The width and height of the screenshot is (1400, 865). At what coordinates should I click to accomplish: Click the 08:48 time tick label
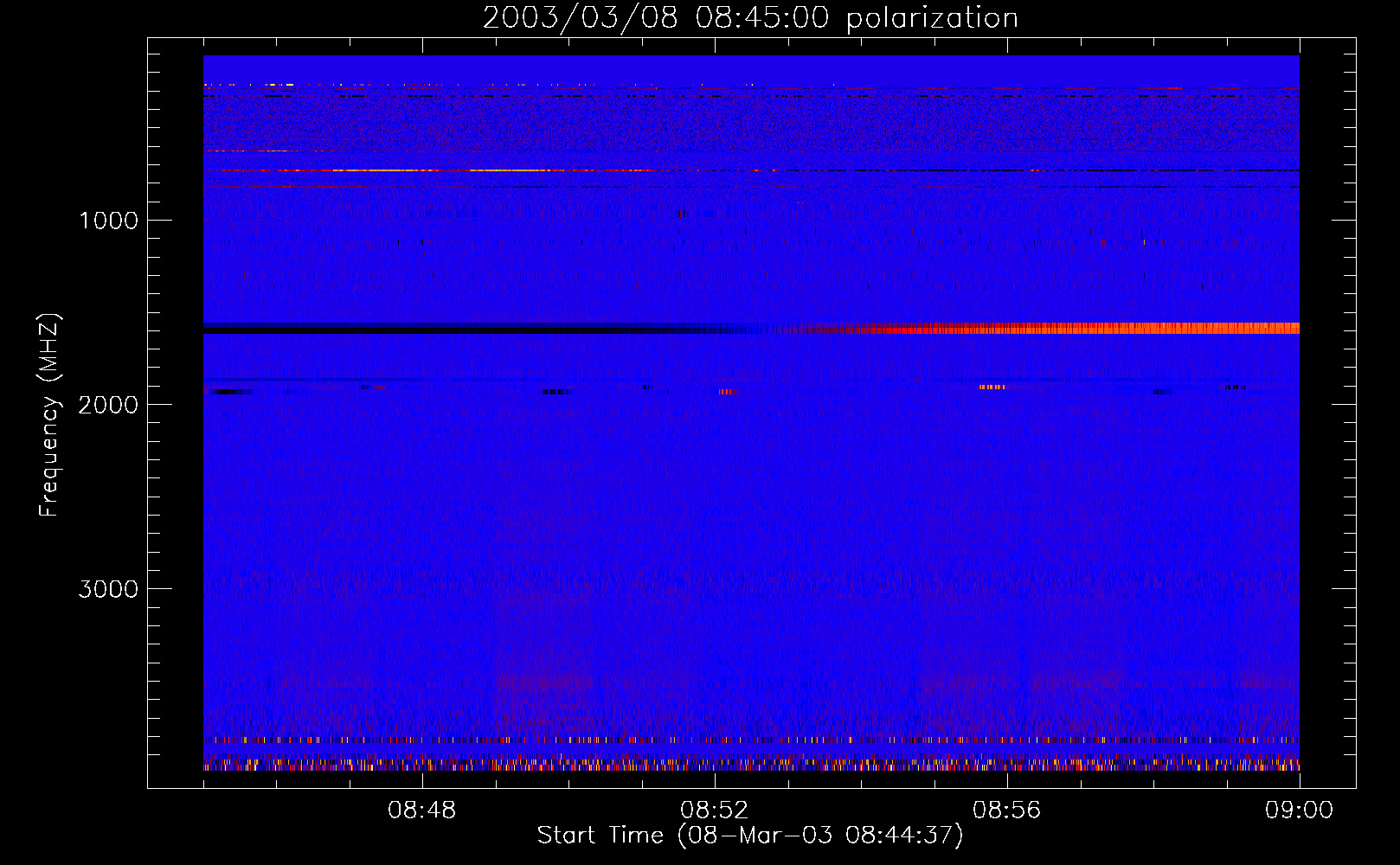point(422,811)
